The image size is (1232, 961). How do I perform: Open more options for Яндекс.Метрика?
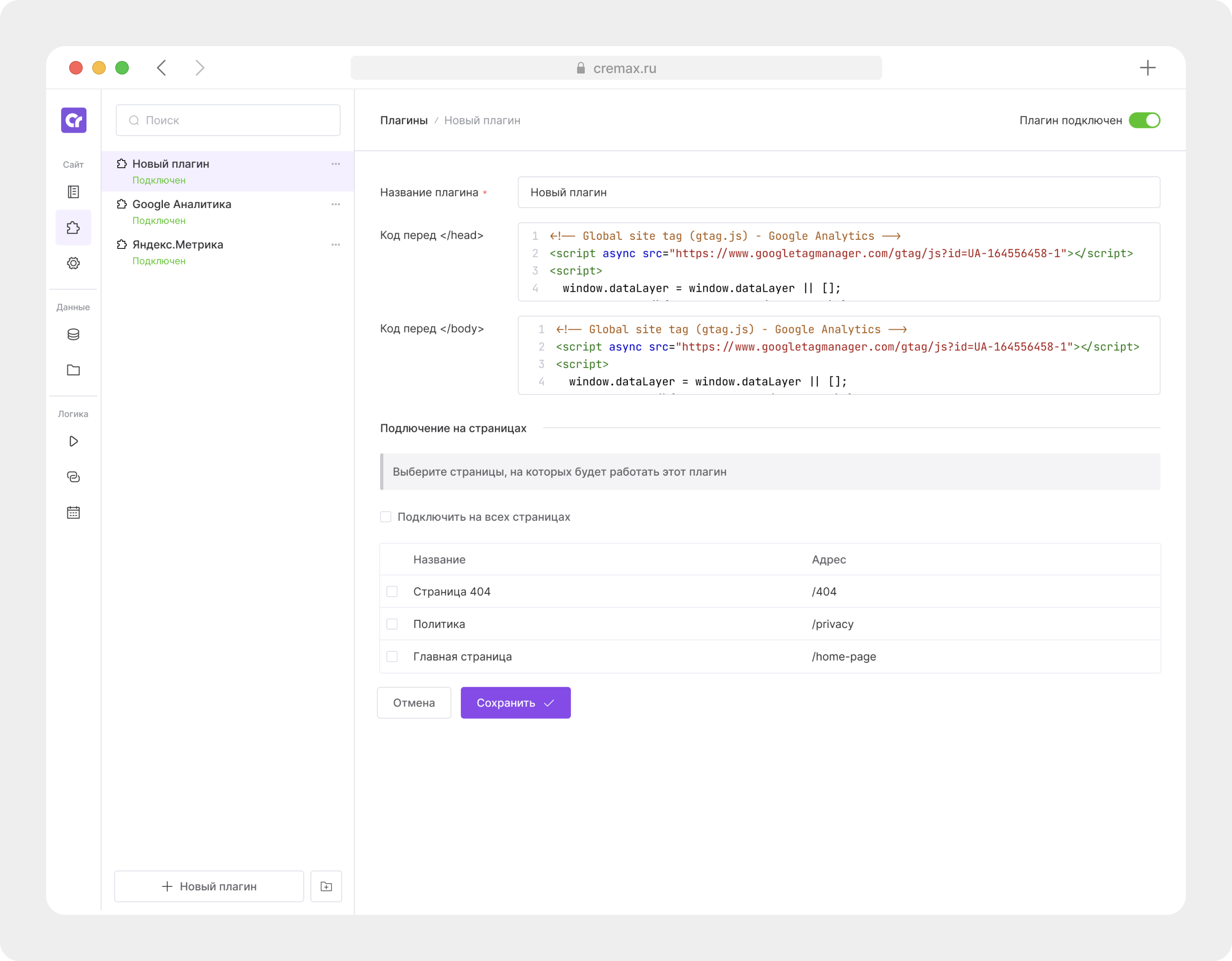click(x=336, y=244)
